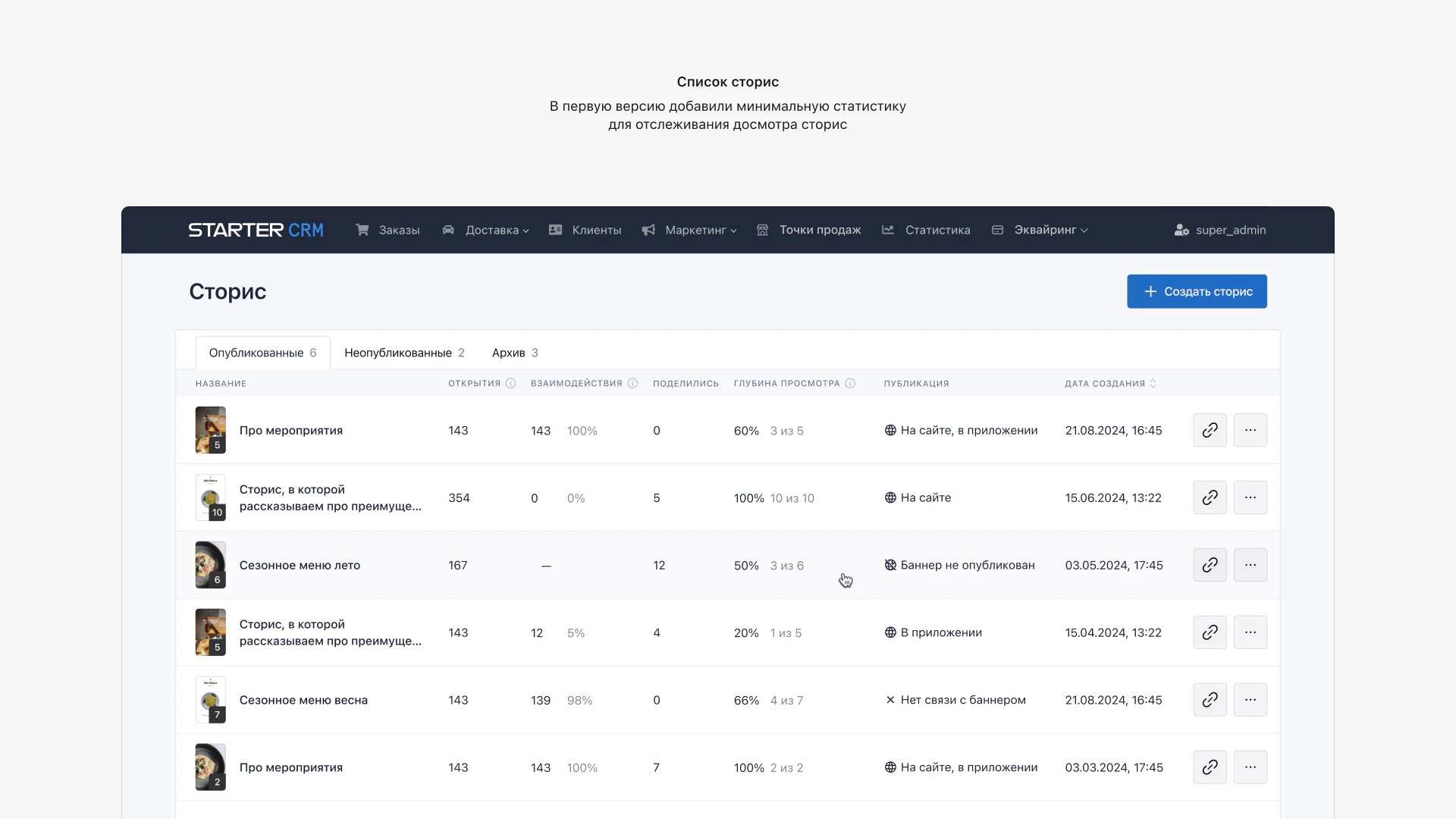Screen dimensions: 1456x819
Task: Click info icon next to Открытия column
Action: click(x=510, y=384)
